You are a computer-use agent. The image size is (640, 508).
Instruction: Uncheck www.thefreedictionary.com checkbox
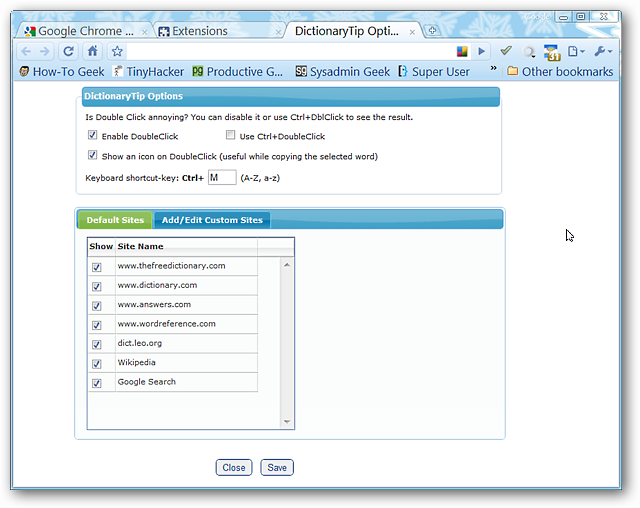point(97,267)
